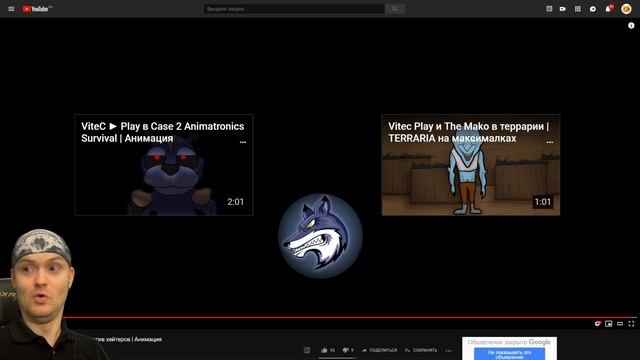The width and height of the screenshot is (640, 360).
Task: Open the first extension icon left of the camera
Action: click(549, 9)
